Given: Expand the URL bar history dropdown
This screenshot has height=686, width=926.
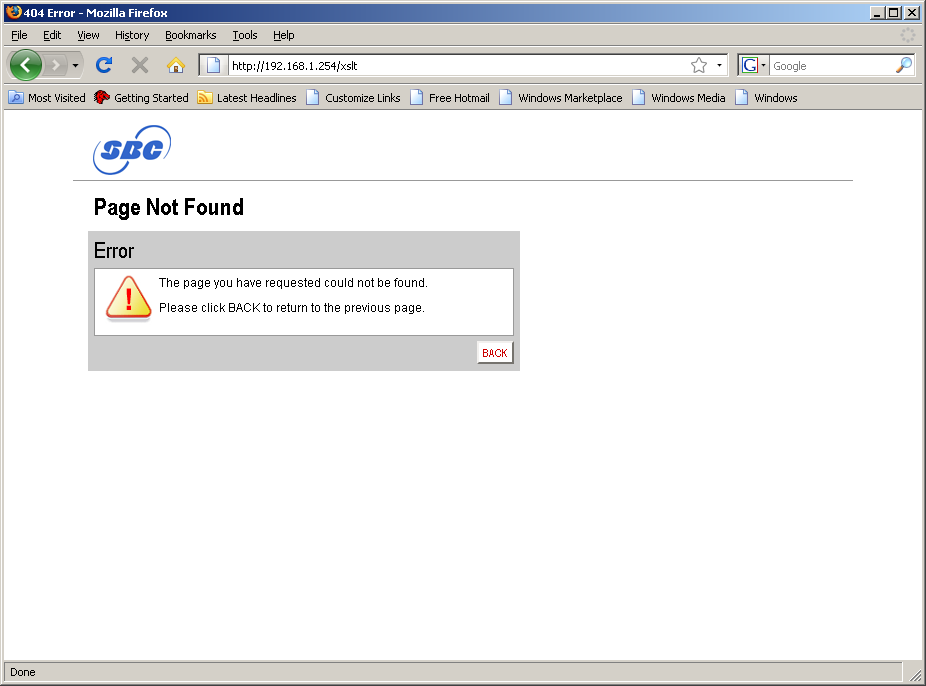Looking at the screenshot, I should (719, 65).
